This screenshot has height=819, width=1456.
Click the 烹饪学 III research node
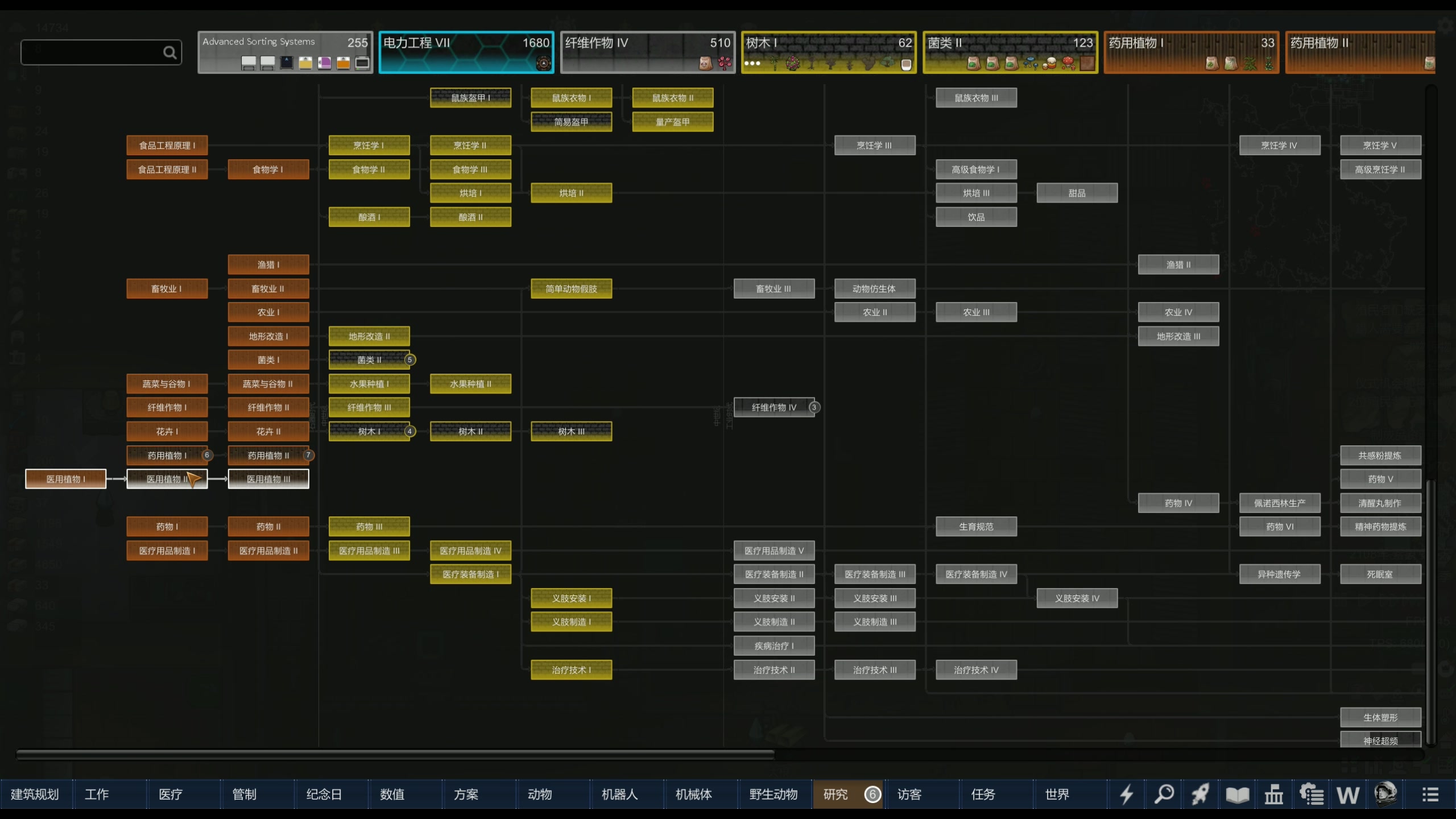[x=875, y=146]
